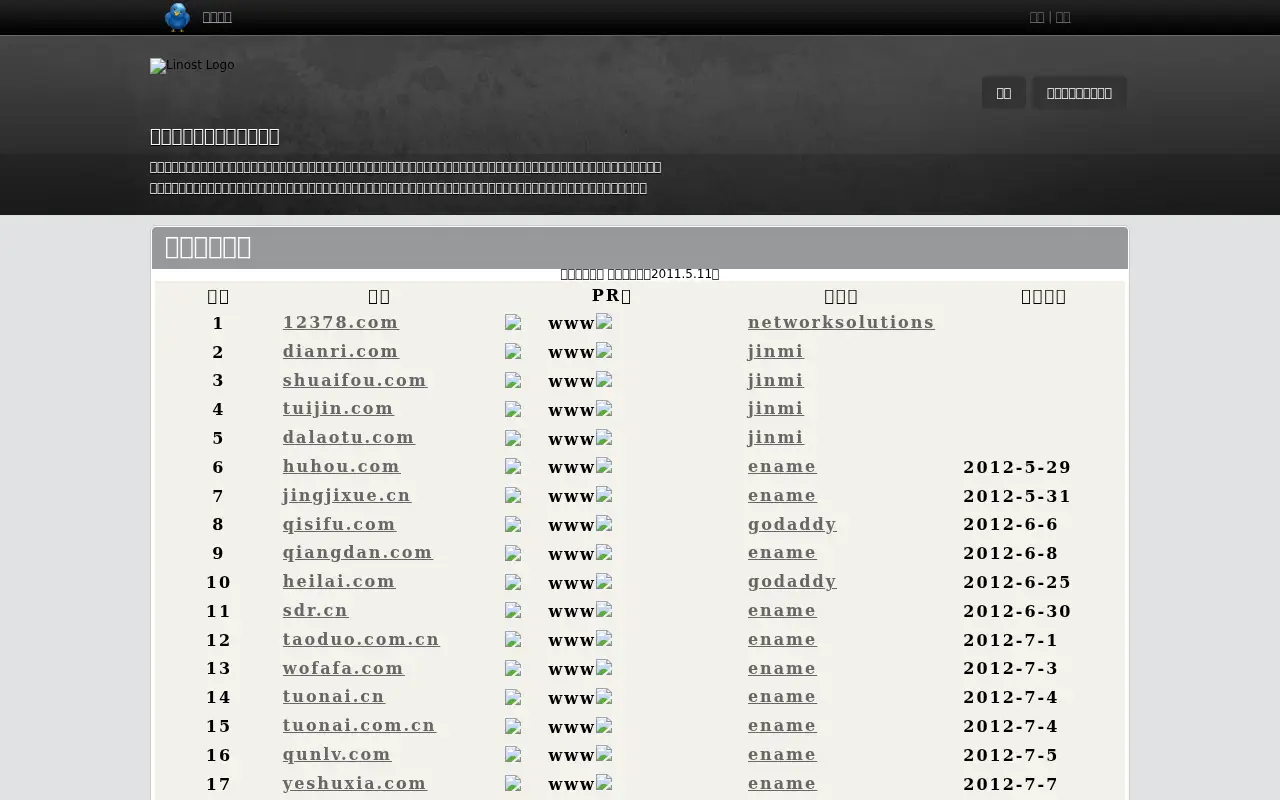Click godaddy registrar in qisifu.com row
1280x800 pixels.
click(792, 524)
